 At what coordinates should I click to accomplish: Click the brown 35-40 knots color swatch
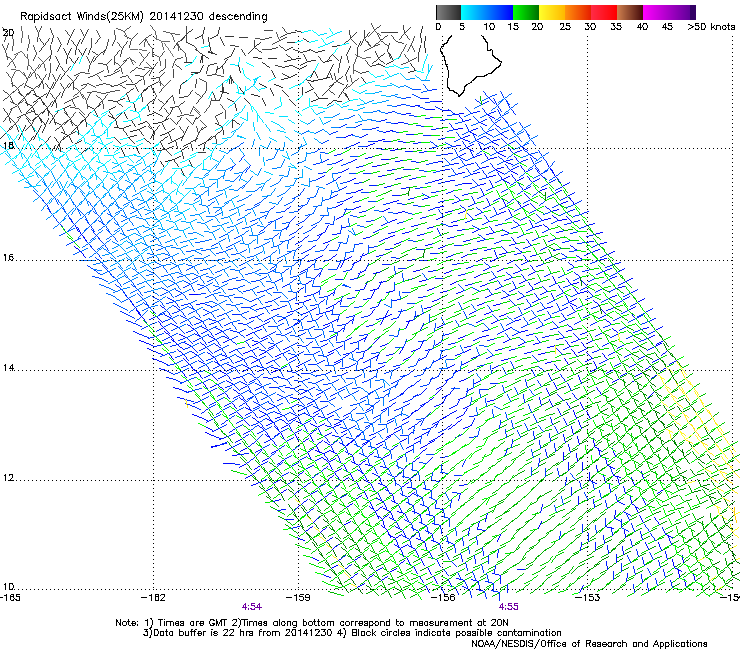click(x=630, y=12)
